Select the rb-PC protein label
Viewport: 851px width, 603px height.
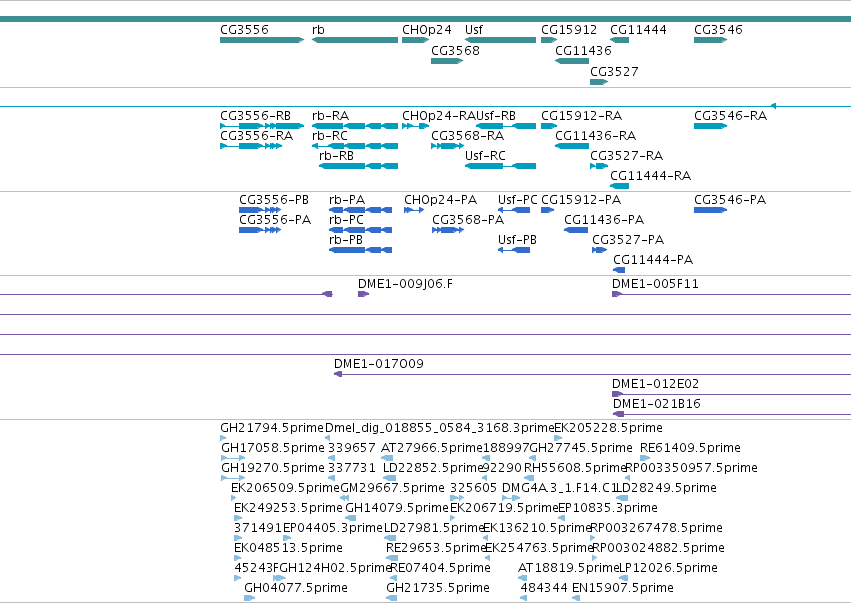click(x=346, y=220)
